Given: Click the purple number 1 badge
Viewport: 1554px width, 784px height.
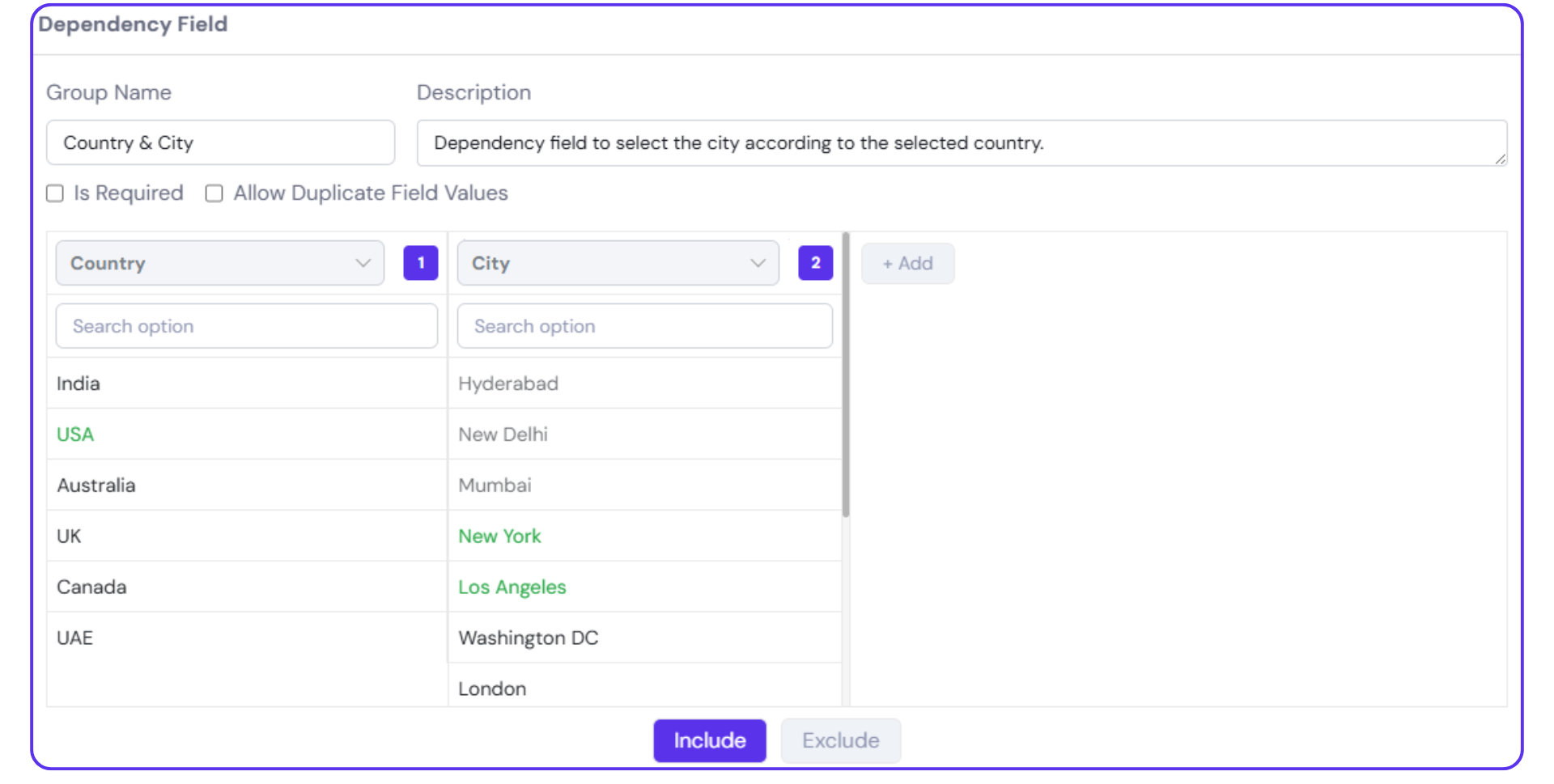Looking at the screenshot, I should (420, 263).
